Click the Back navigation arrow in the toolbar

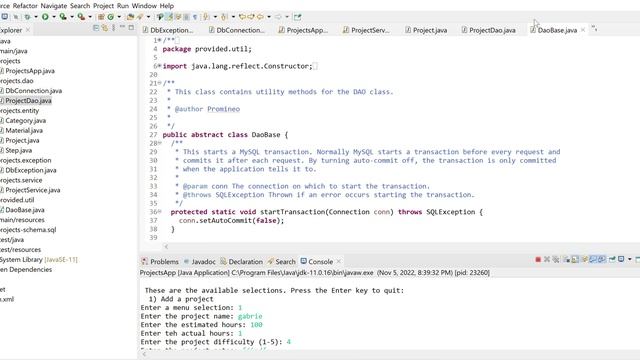click(260, 17)
